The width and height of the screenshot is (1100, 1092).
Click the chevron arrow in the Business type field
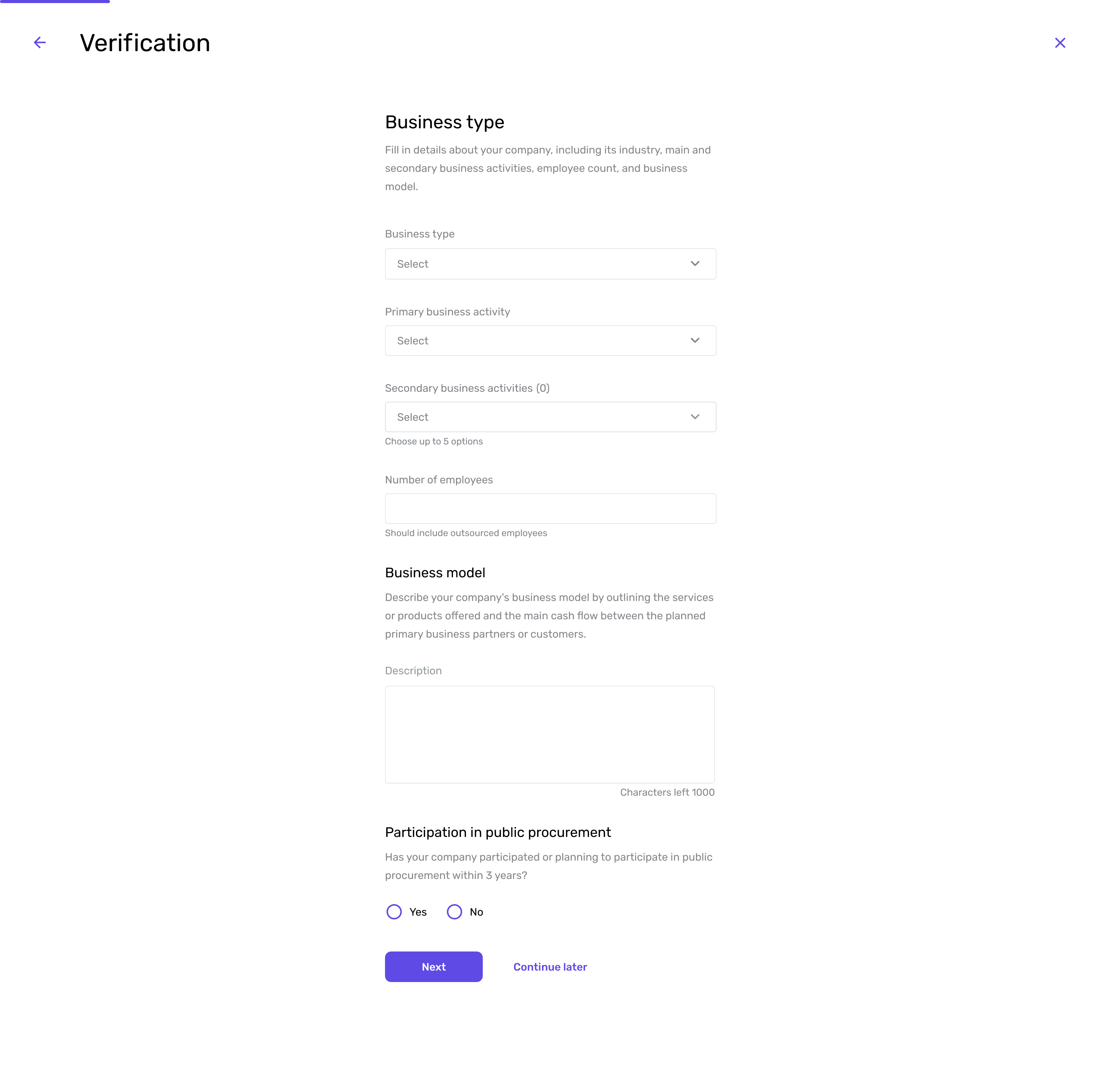[x=695, y=263]
